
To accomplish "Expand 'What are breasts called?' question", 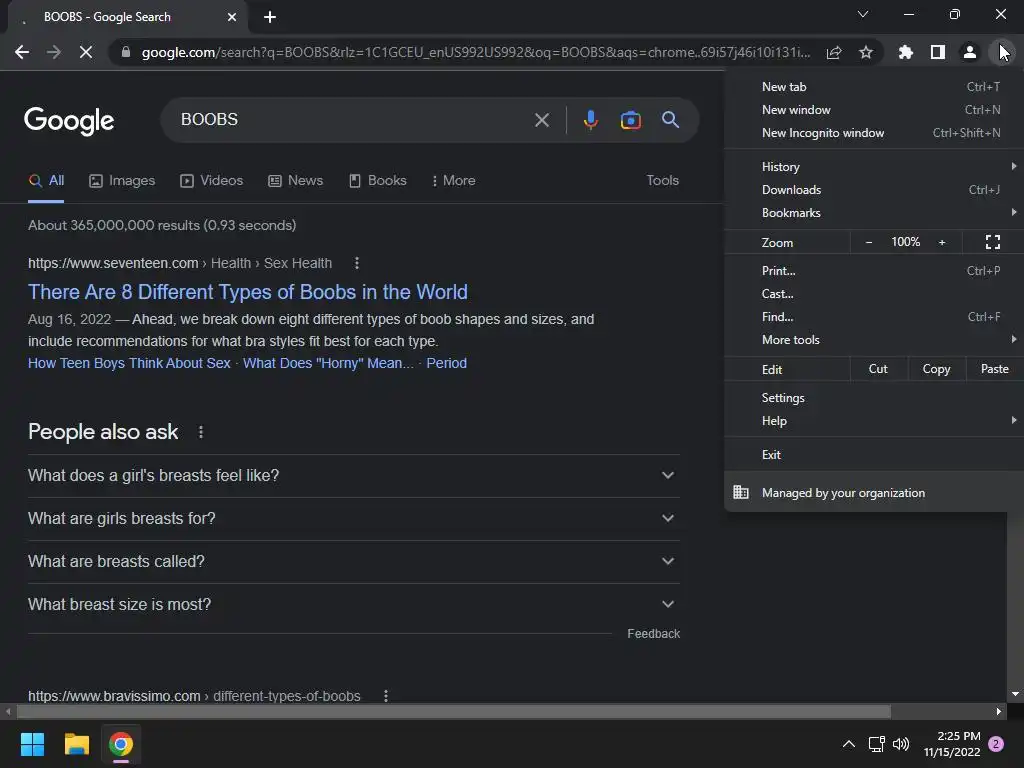I will (353, 562).
